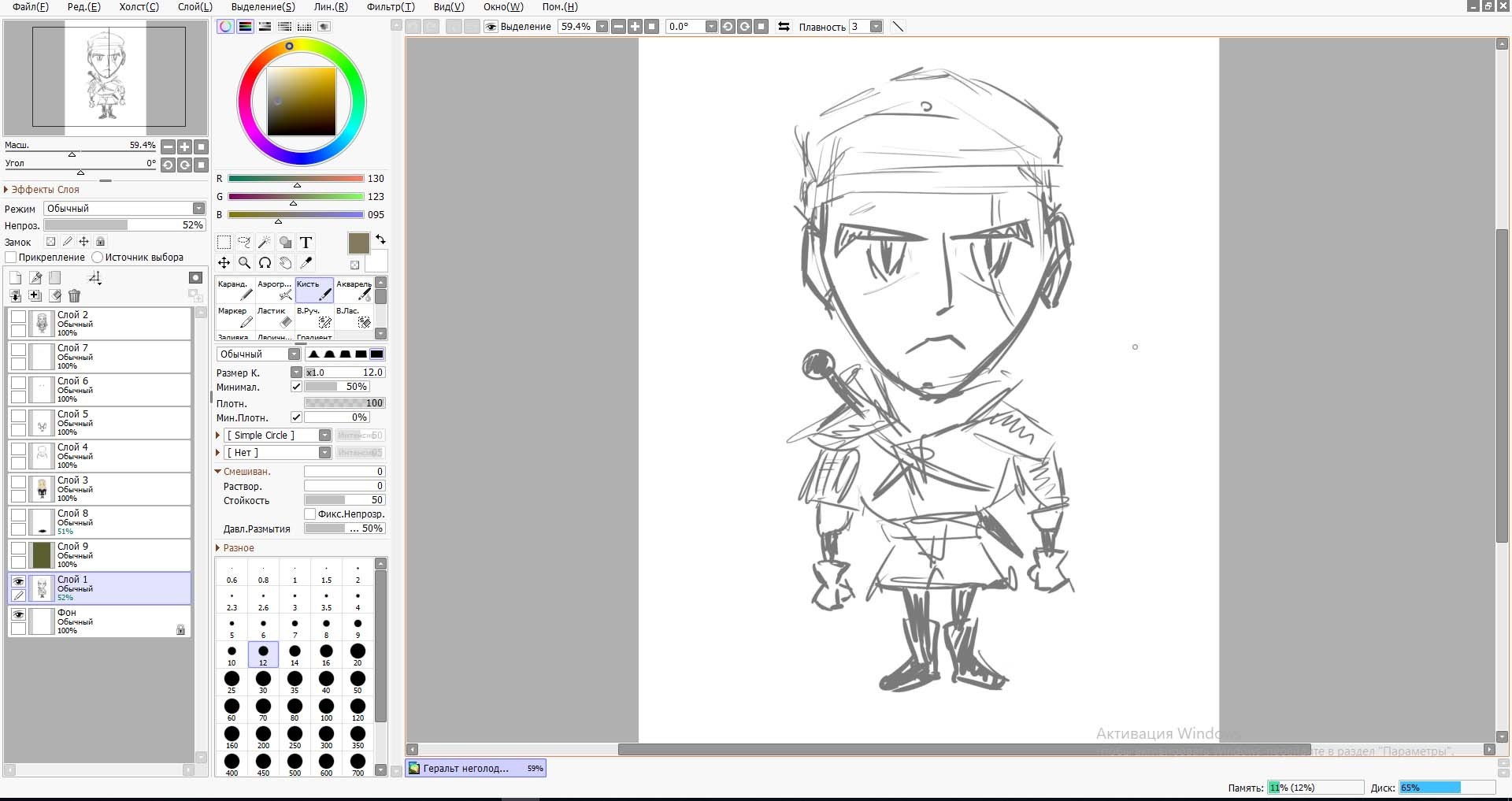
Task: Pick brush size preset 100
Action: 326,710
